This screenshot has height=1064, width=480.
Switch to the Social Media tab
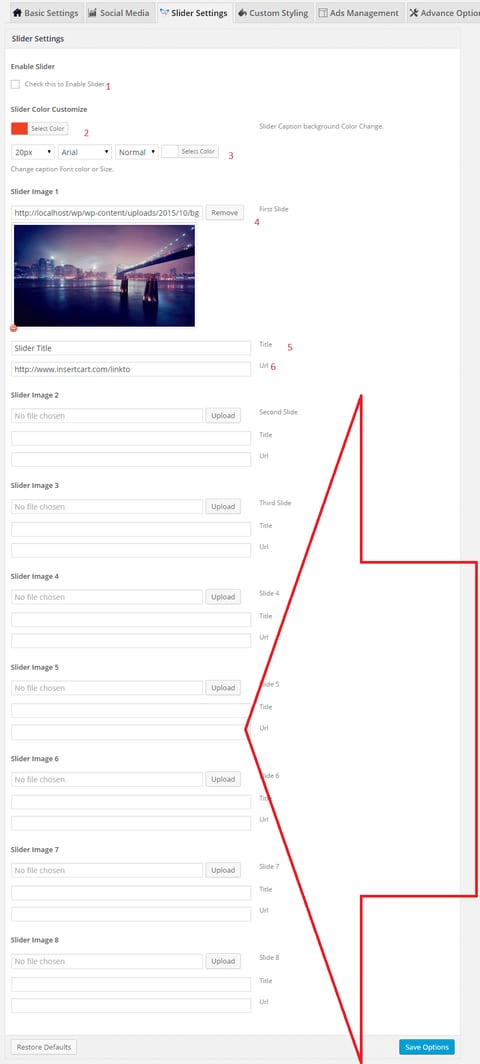pyautogui.click(x=119, y=13)
